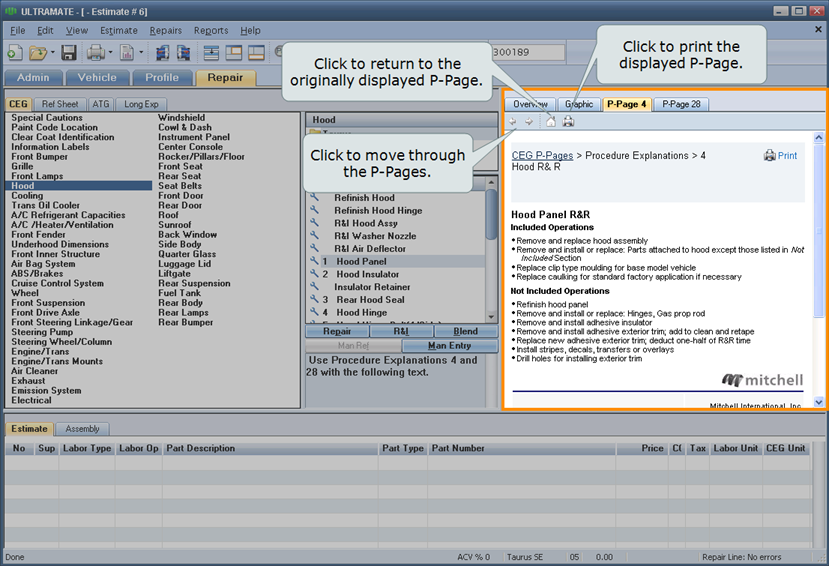Screen dimensions: 829x566
Task: Click the P-Page home icon
Action: click(x=550, y=122)
